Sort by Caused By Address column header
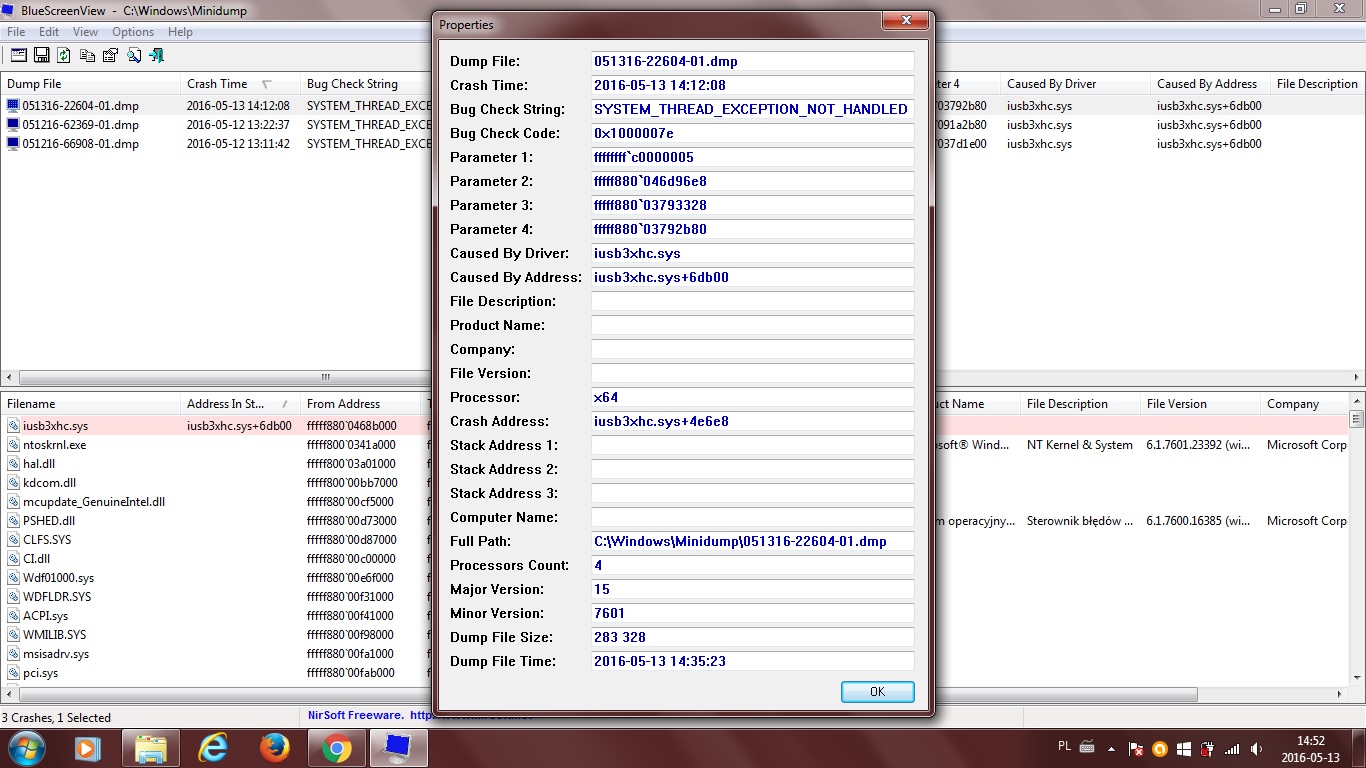1366x768 pixels. 1210,84
